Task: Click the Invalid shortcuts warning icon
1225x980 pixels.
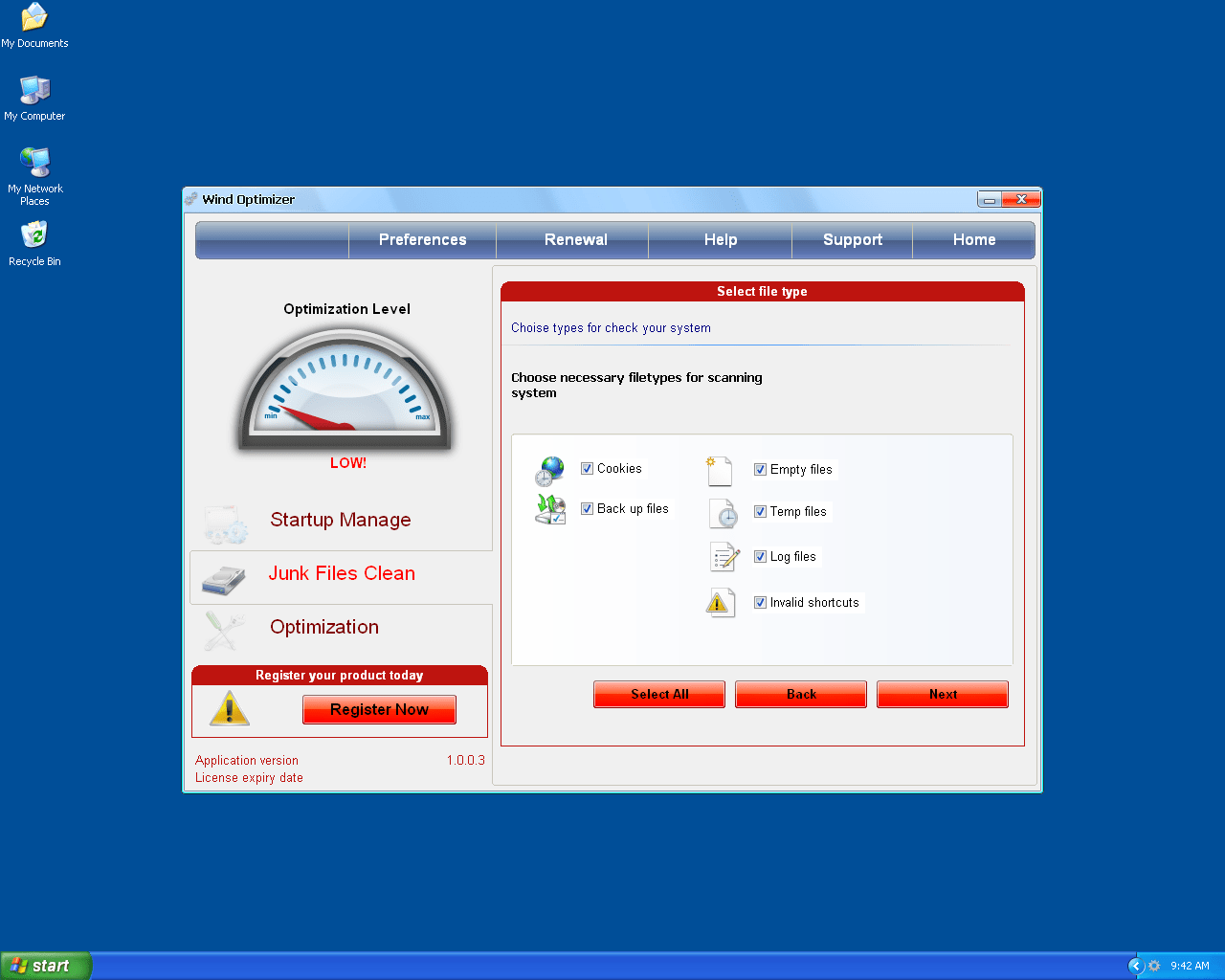Action: click(721, 602)
